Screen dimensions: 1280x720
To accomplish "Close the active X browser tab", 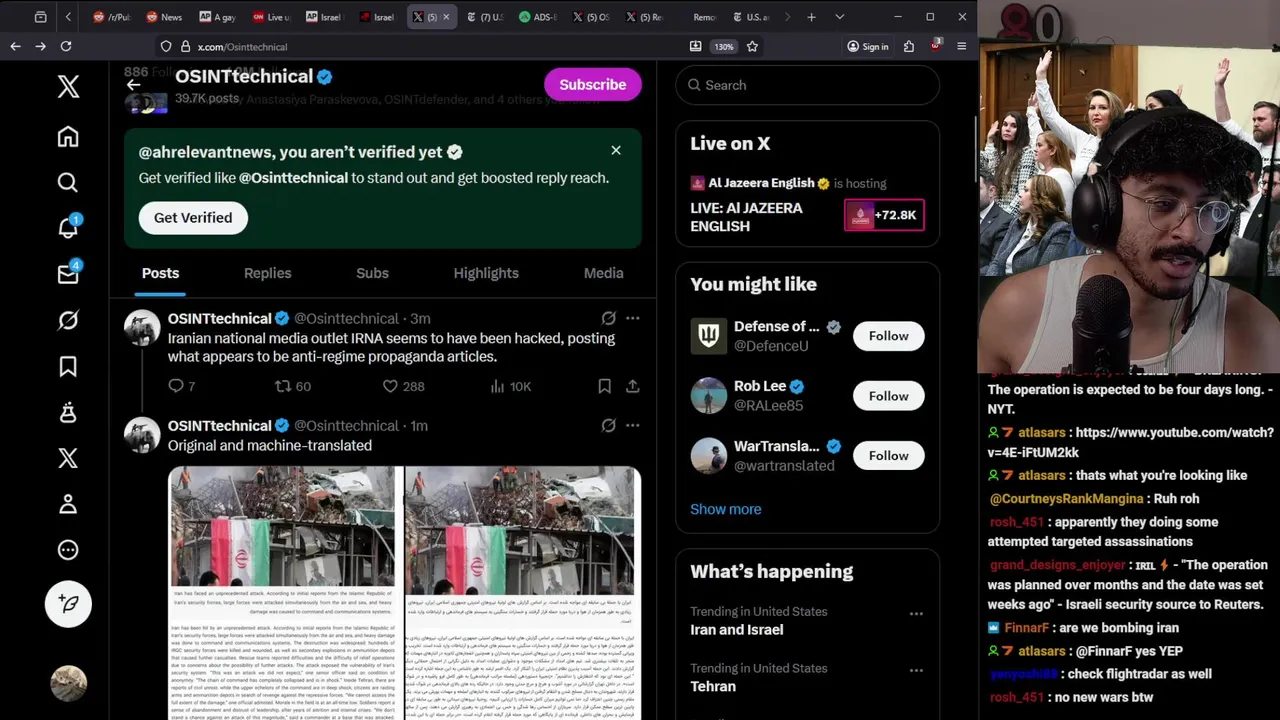I will pos(445,17).
